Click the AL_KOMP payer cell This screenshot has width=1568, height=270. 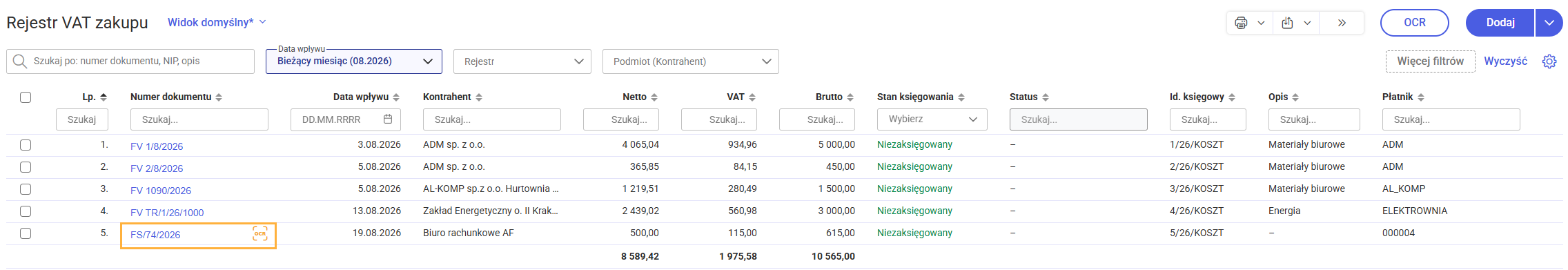point(1404,189)
